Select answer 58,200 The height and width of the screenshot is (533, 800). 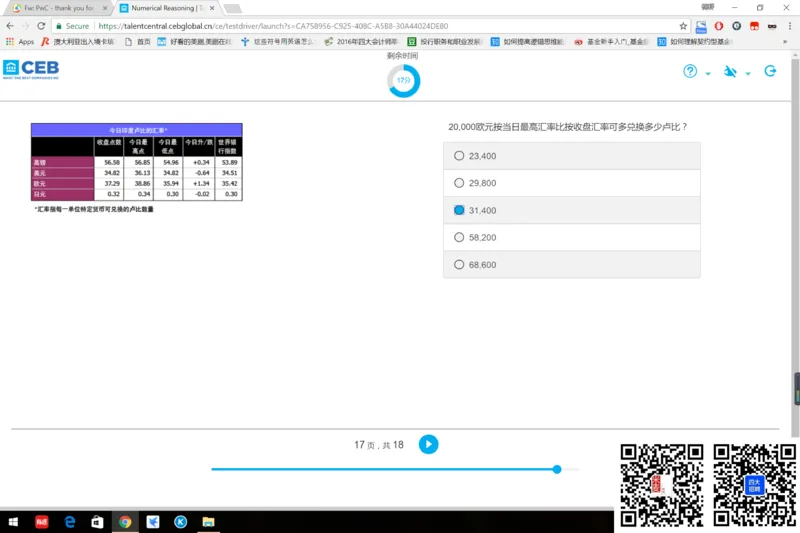pos(571,237)
